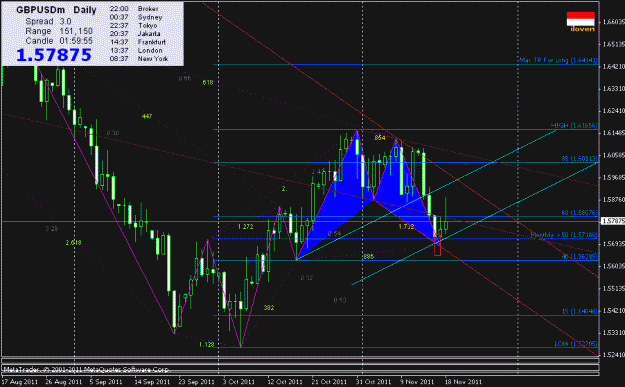
Task: Click the large blue 1.57875 price display
Action: [x=54, y=55]
